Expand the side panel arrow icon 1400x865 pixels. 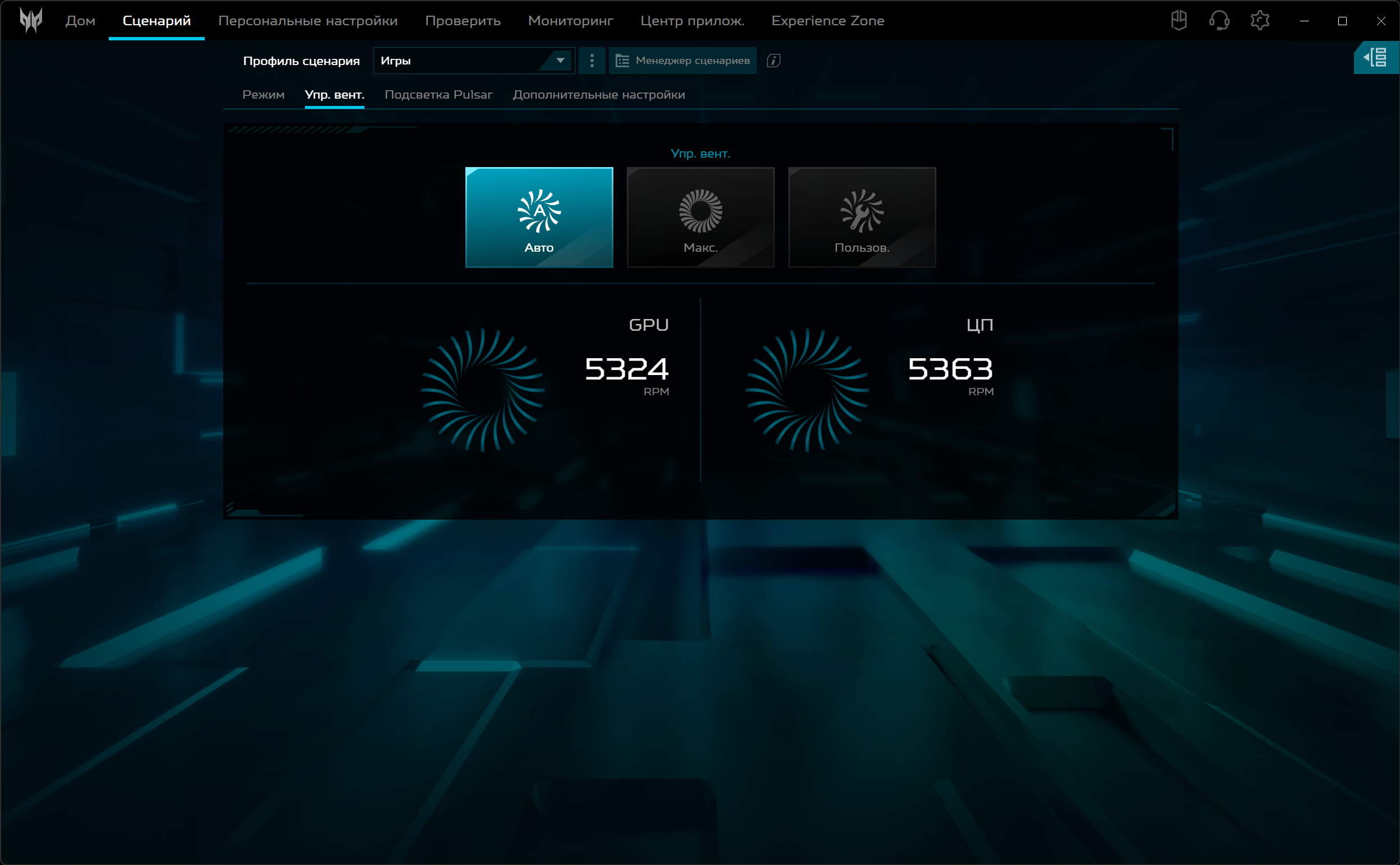(x=1376, y=58)
